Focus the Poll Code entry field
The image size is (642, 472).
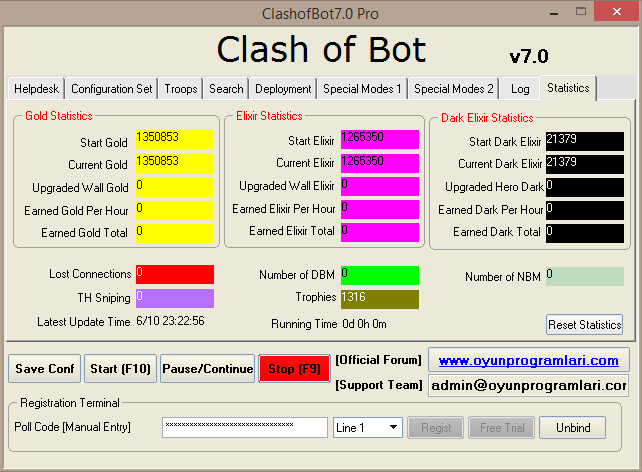[245, 428]
